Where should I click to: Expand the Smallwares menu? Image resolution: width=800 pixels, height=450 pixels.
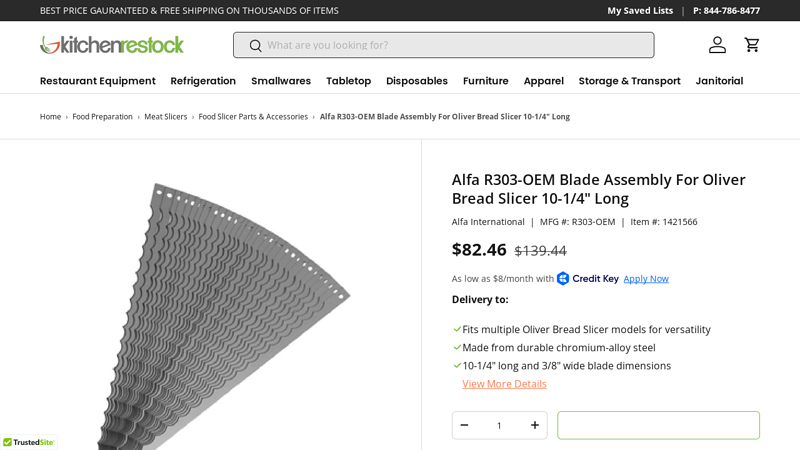coord(281,81)
